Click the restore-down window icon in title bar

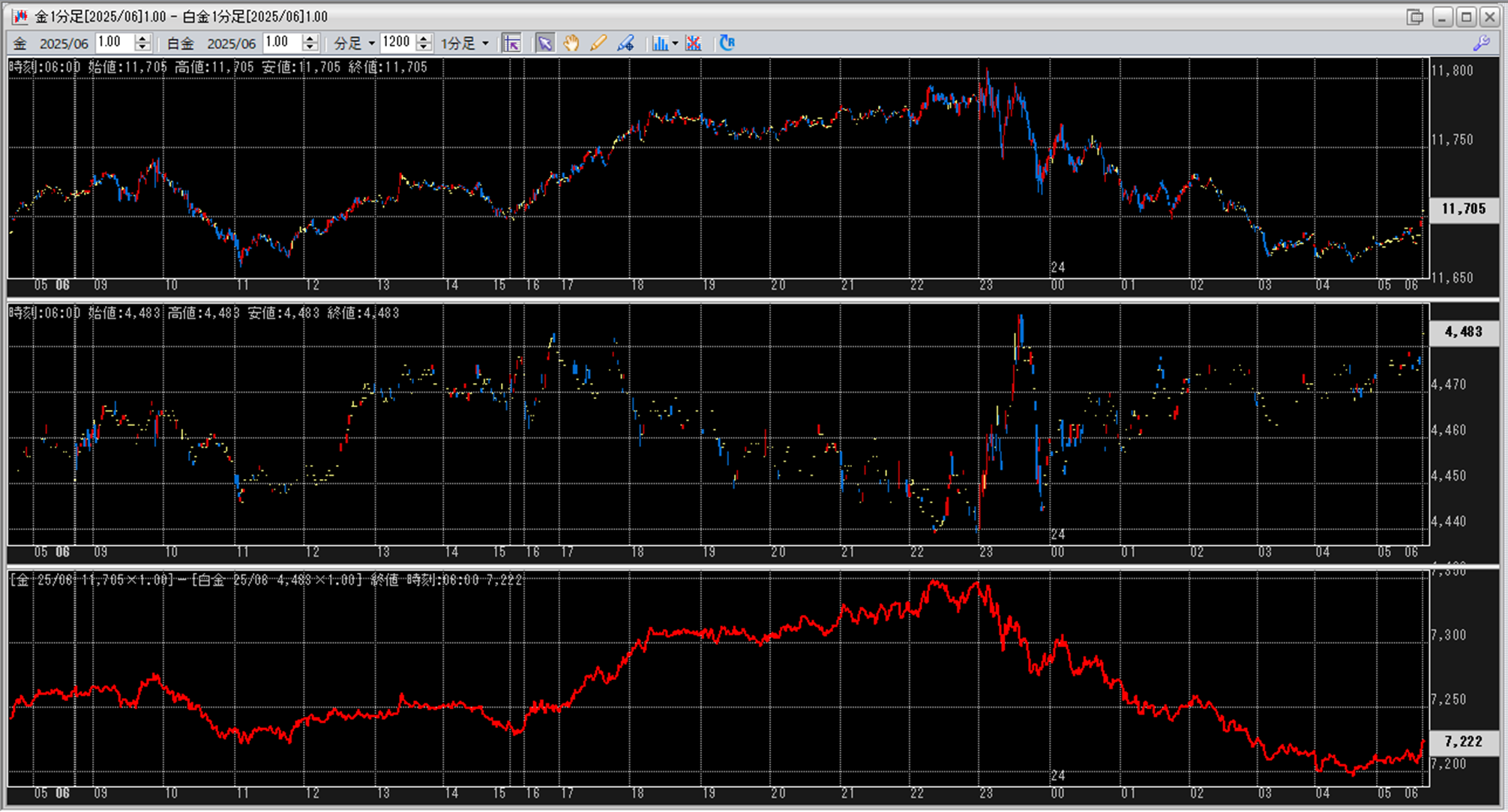(1414, 16)
